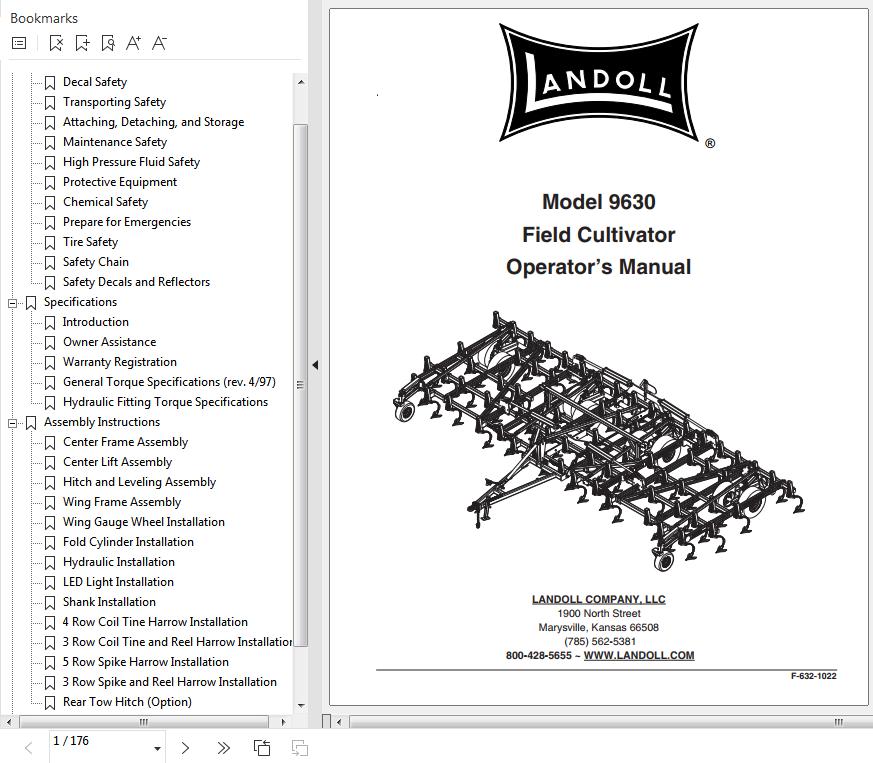Go to the previous page arrow
Screen dimensions: 873x763
[28, 748]
